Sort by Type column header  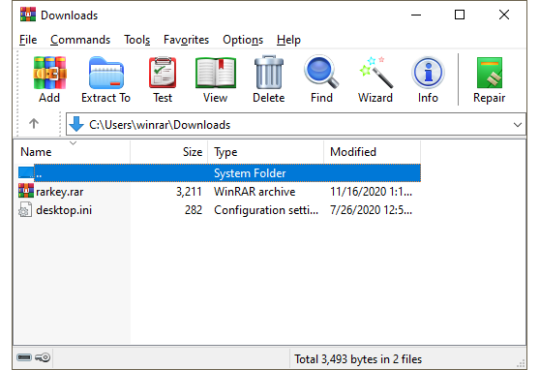point(266,152)
